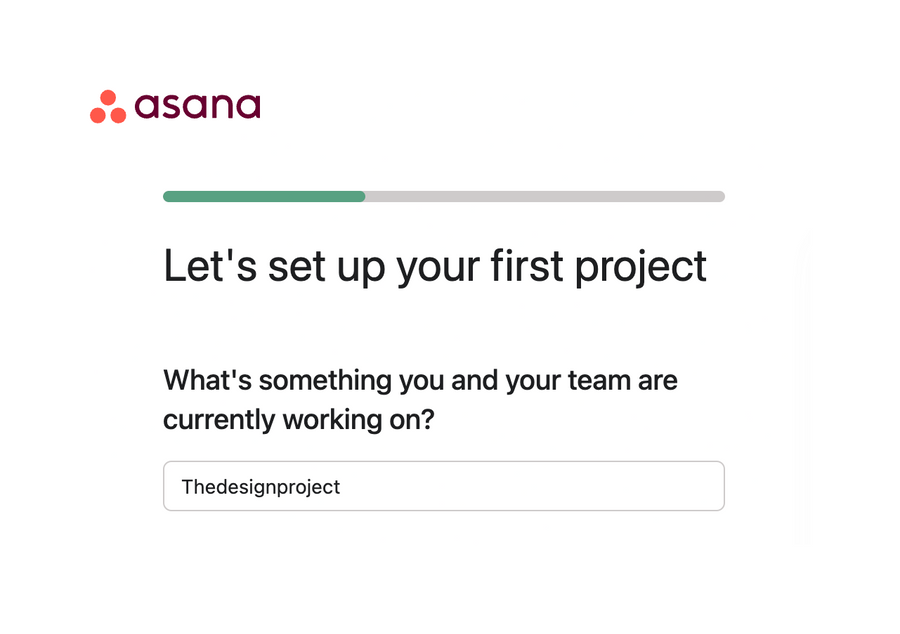Click the onboarding progress indicator
Screen dimensions: 900x634
tap(444, 196)
